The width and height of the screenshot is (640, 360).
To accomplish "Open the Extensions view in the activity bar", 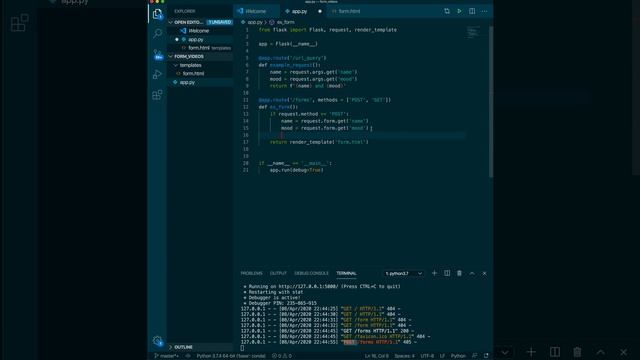I will [158, 95].
